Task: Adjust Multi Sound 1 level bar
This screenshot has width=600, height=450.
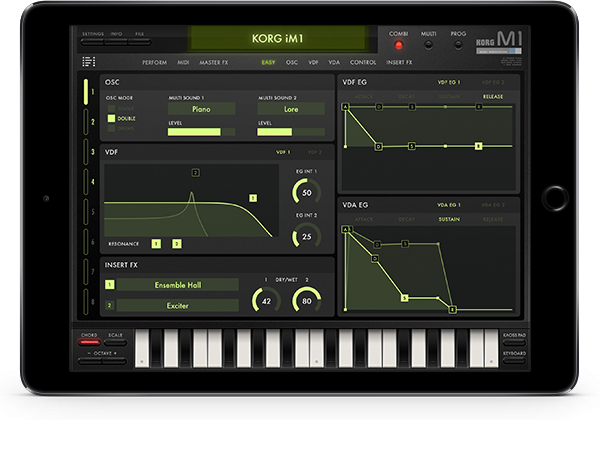Action: click(x=201, y=132)
